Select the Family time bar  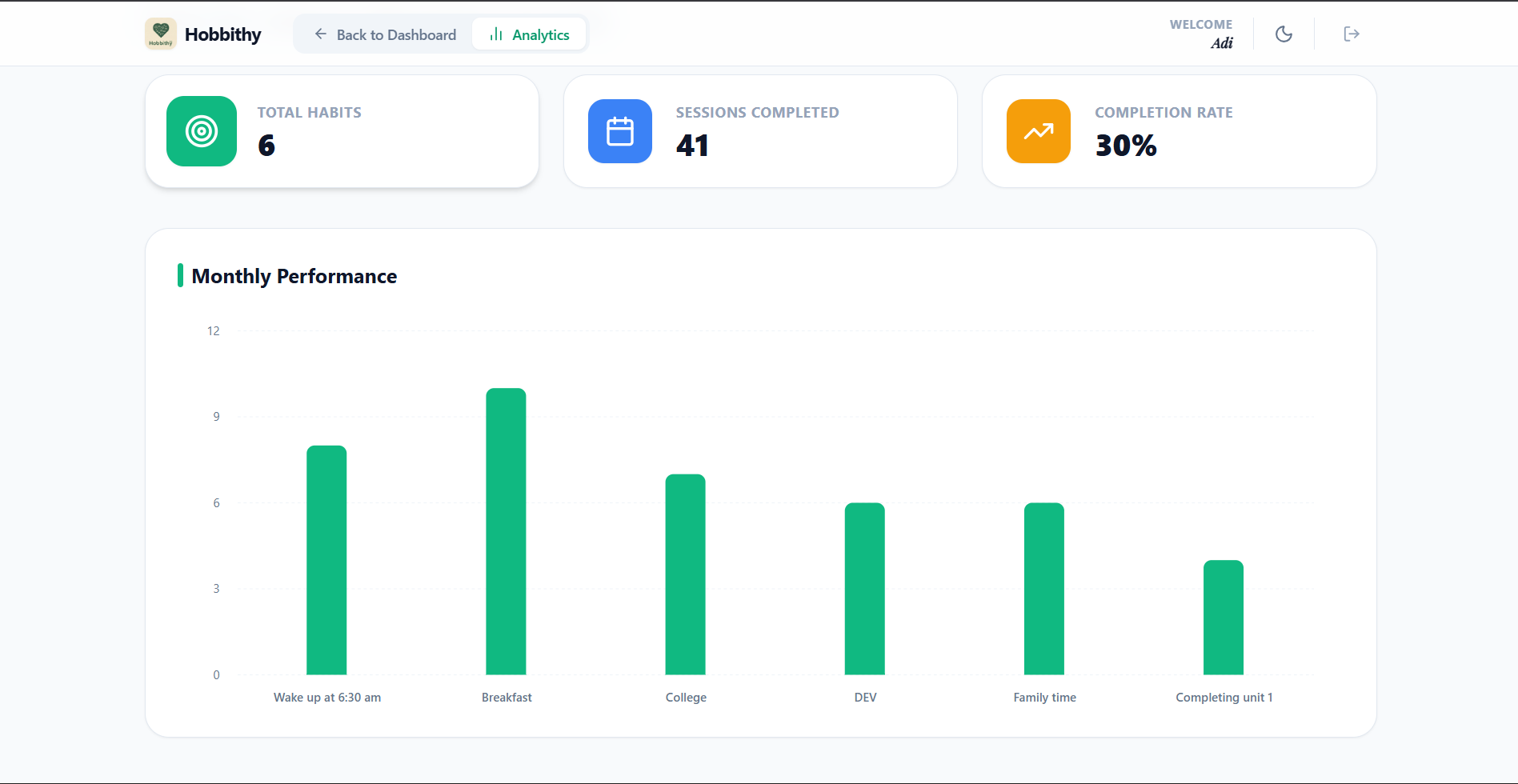click(1044, 588)
